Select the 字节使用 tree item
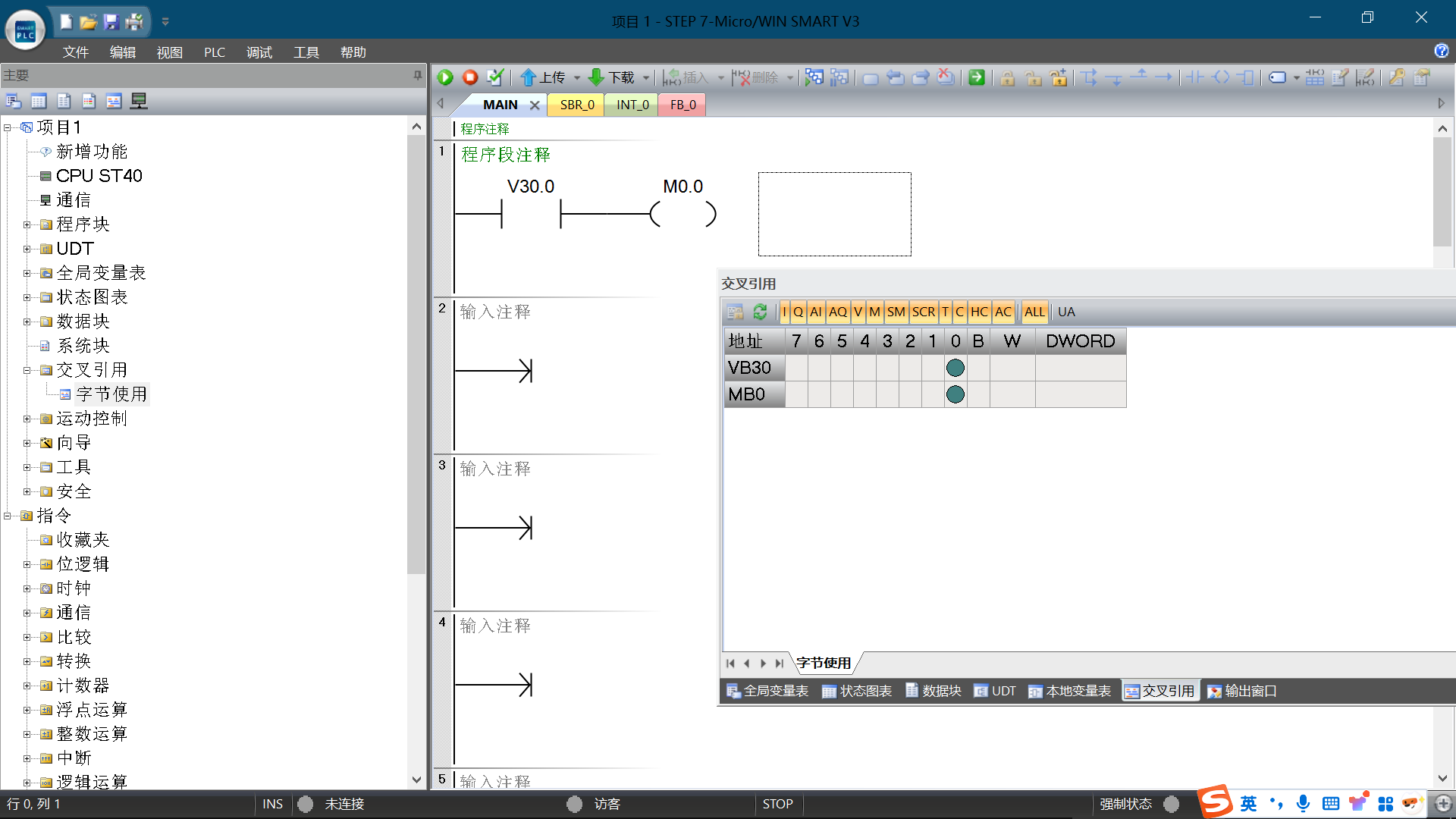1456x819 pixels. coord(111,394)
